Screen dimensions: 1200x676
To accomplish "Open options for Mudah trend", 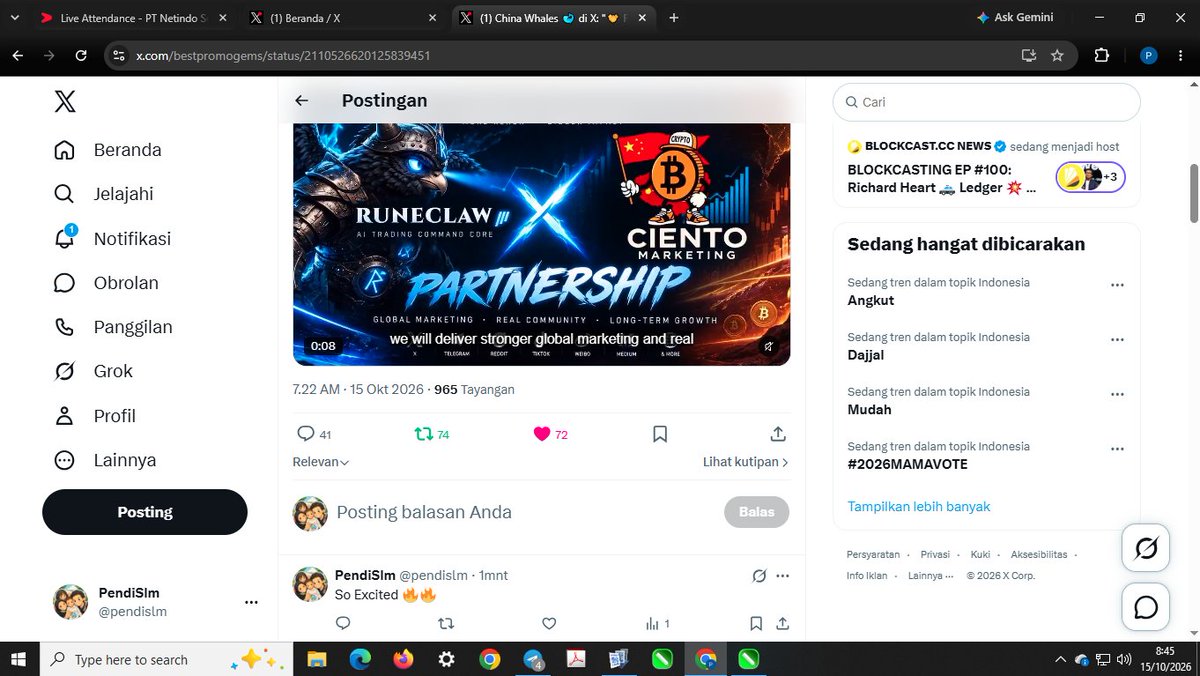I will tap(1117, 394).
